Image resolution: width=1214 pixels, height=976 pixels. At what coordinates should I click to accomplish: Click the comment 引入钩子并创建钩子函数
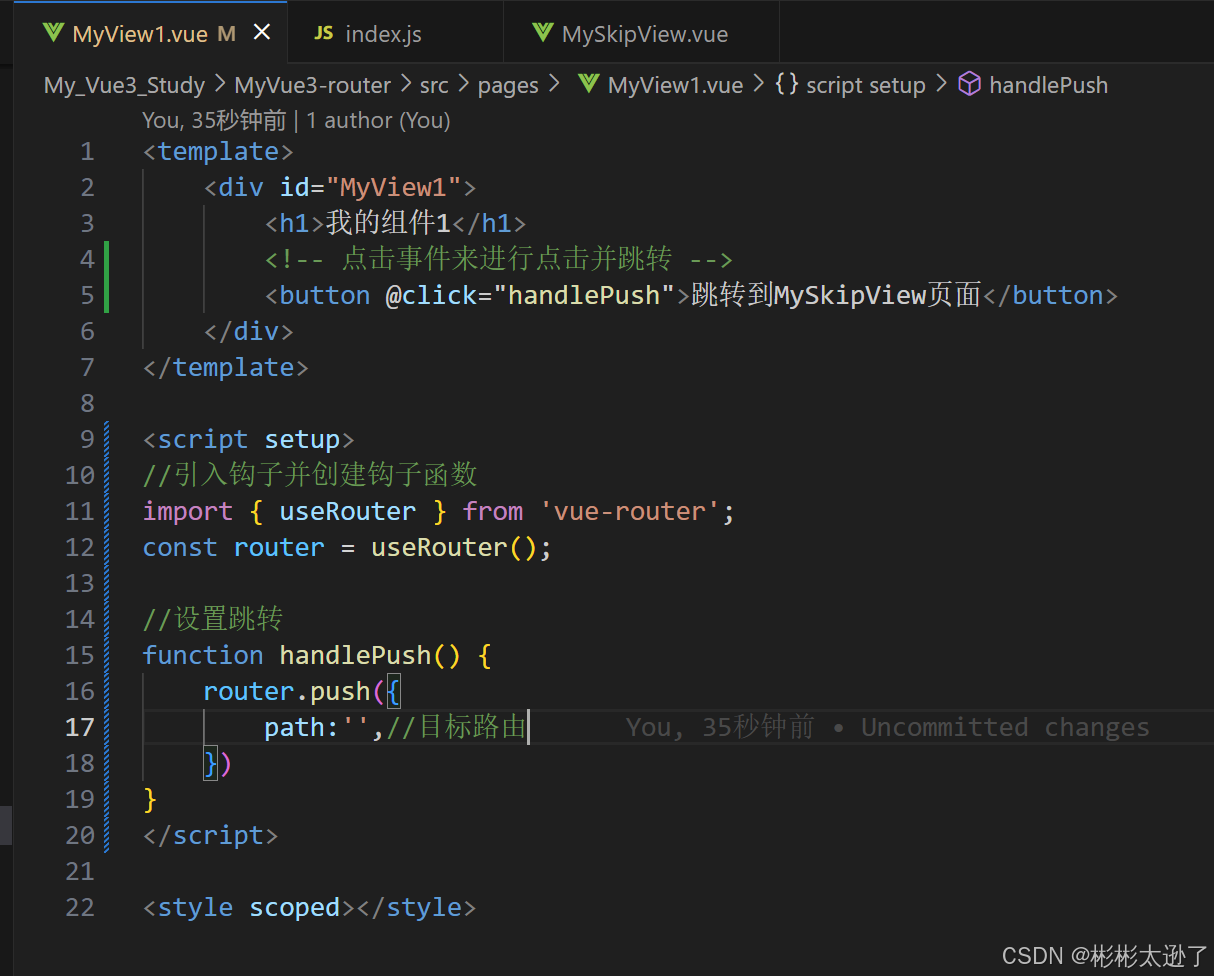(x=310, y=475)
